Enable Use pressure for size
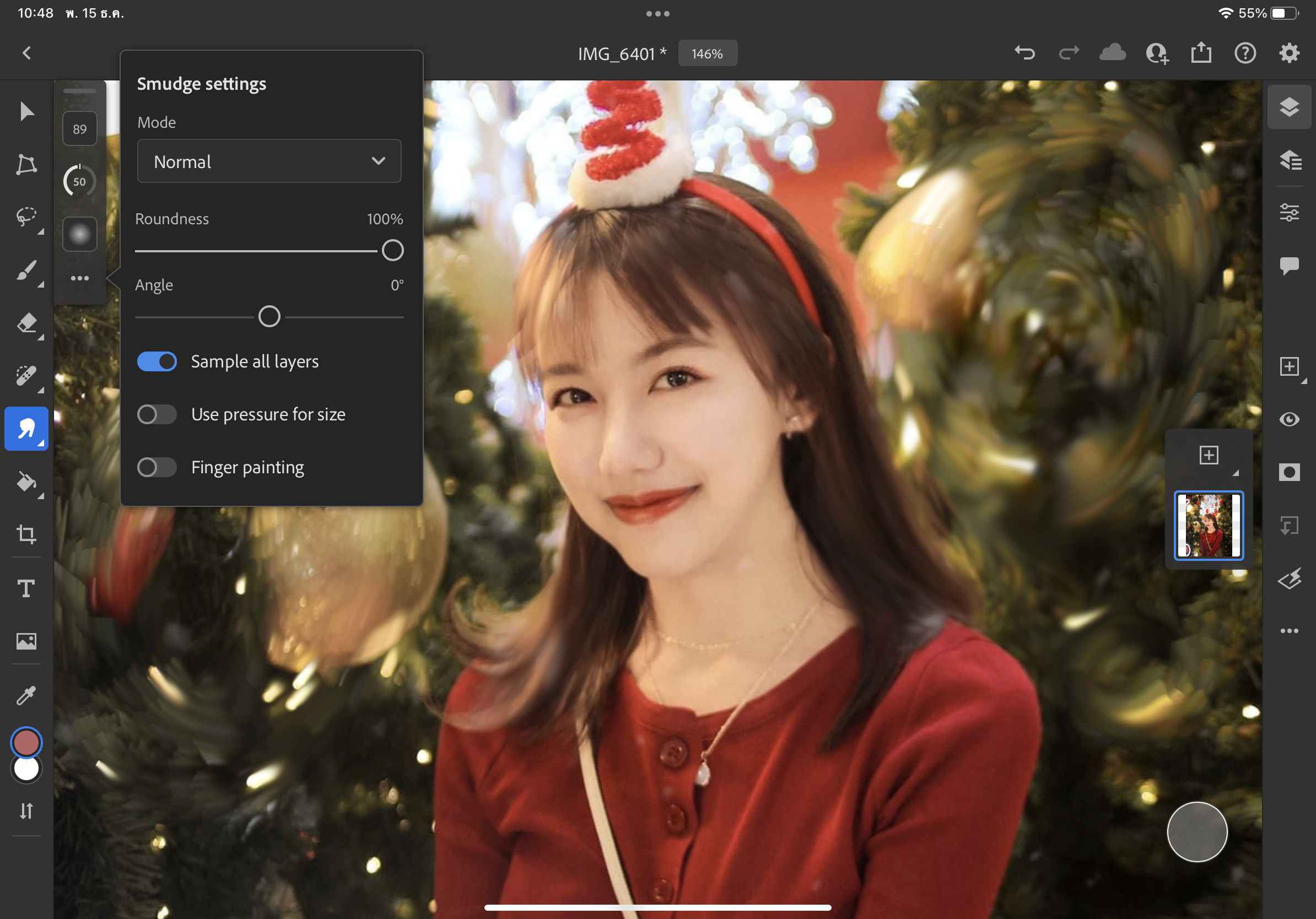This screenshot has height=919, width=1316. point(157,414)
